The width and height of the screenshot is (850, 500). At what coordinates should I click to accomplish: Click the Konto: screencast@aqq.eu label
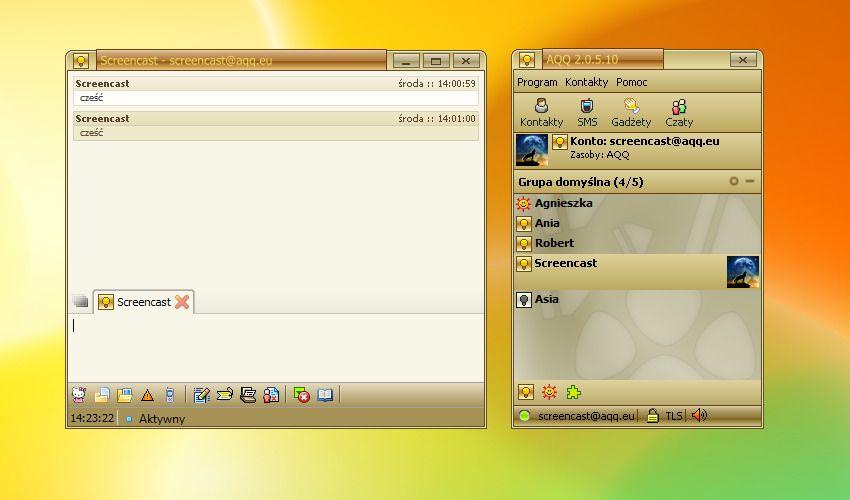[645, 141]
